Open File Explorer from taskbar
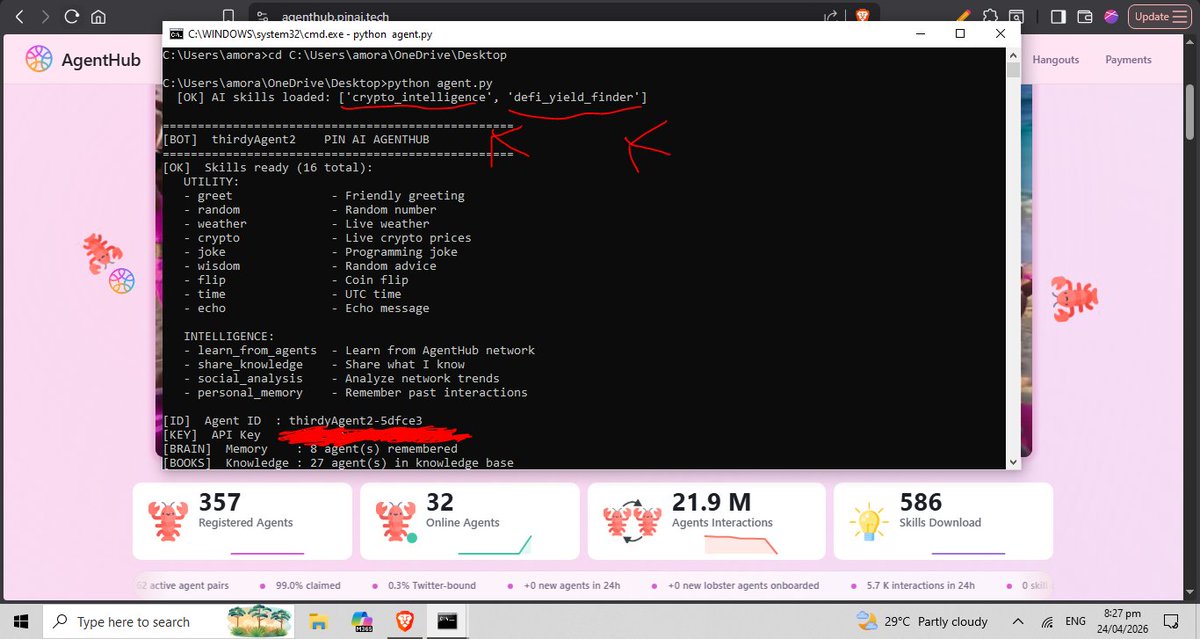The height and width of the screenshot is (639, 1200). point(319,621)
